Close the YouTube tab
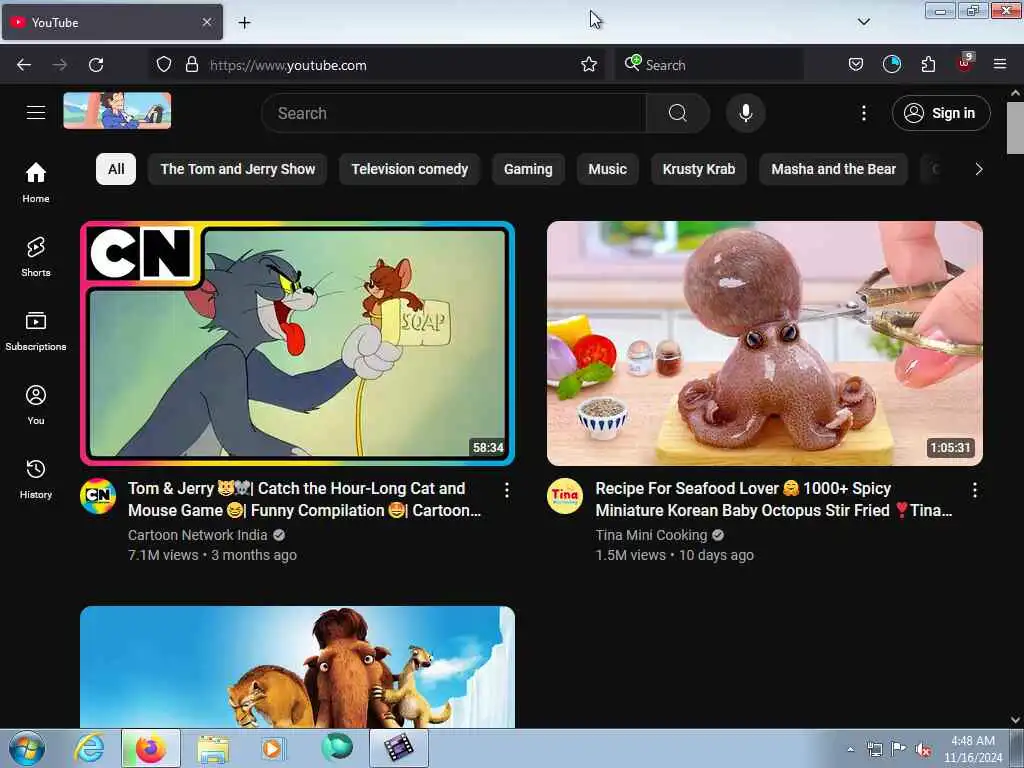This screenshot has width=1024, height=768. [x=206, y=22]
